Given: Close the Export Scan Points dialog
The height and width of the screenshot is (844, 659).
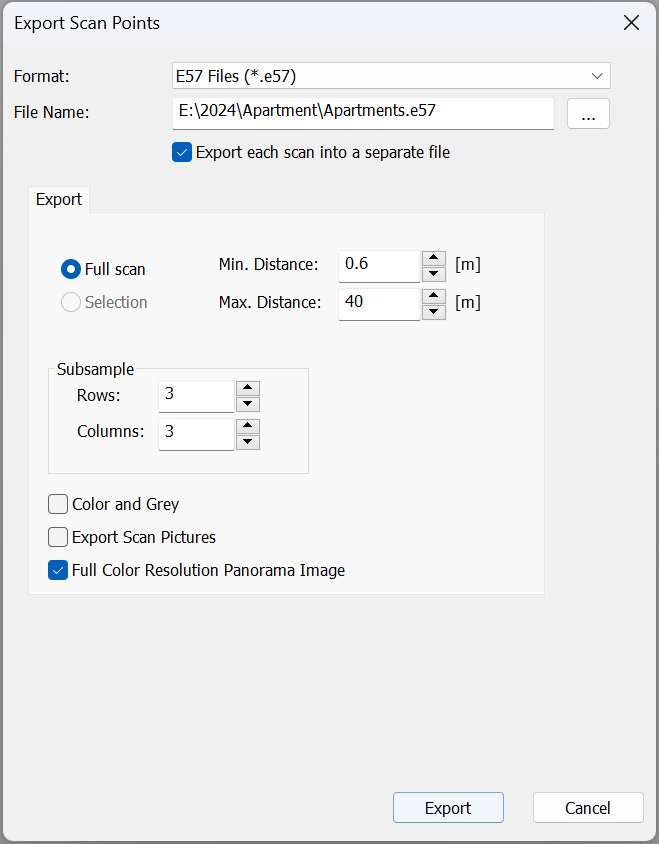Looking at the screenshot, I should coord(631,23).
